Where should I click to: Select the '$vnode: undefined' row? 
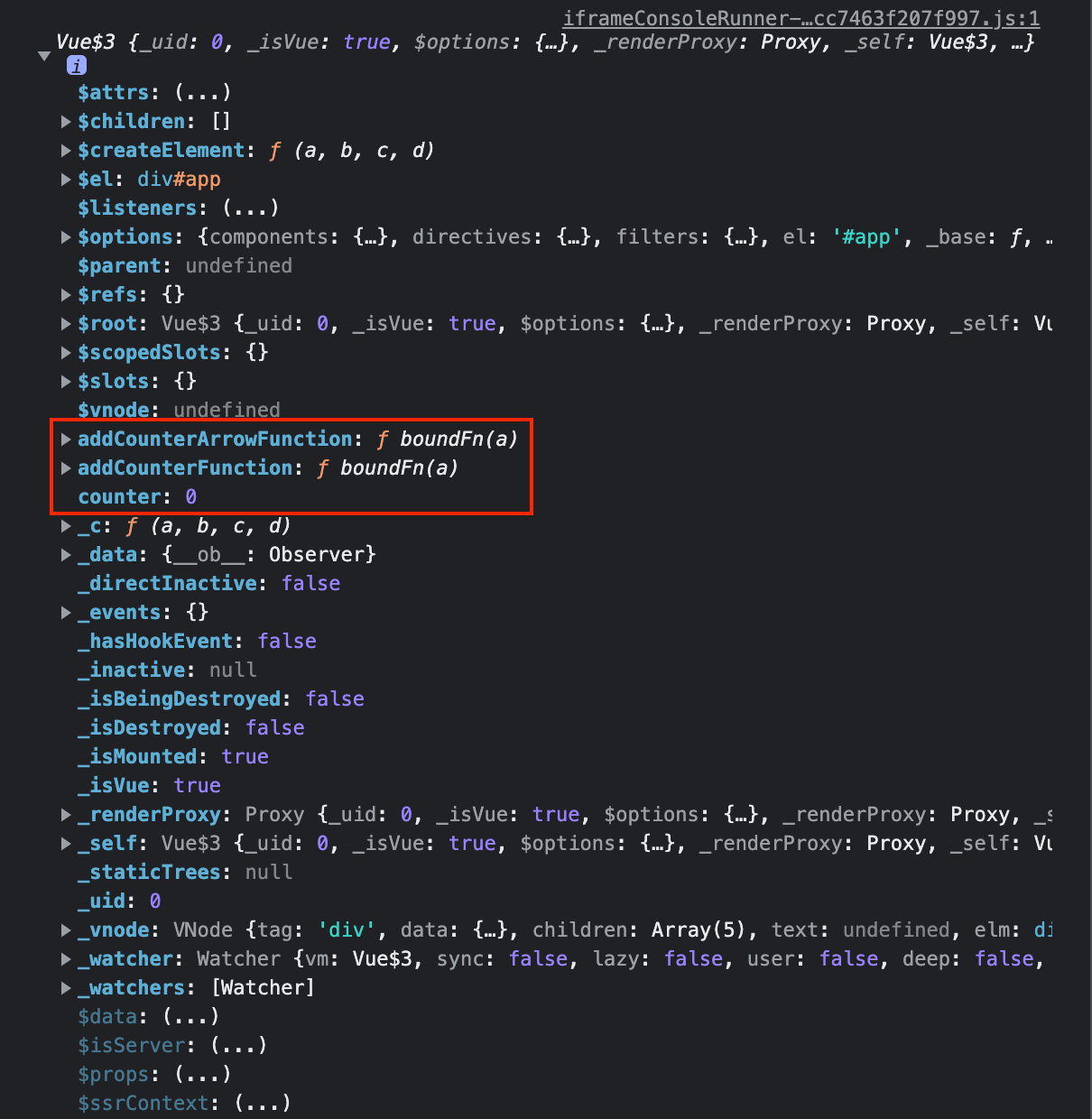coord(179,410)
